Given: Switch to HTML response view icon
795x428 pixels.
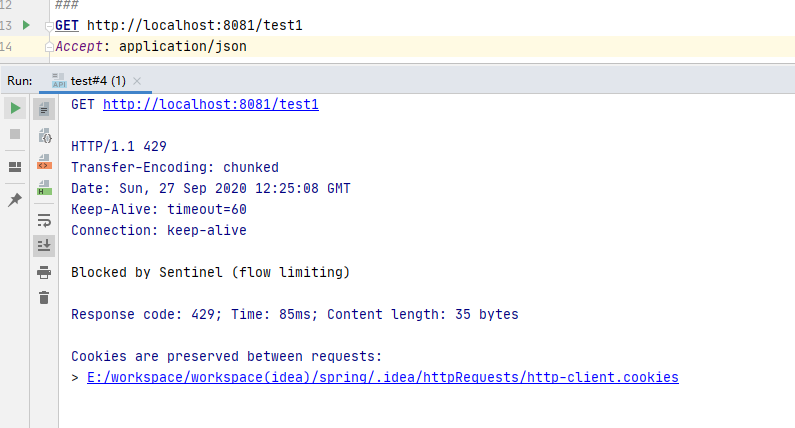Looking at the screenshot, I should click(x=44, y=187).
